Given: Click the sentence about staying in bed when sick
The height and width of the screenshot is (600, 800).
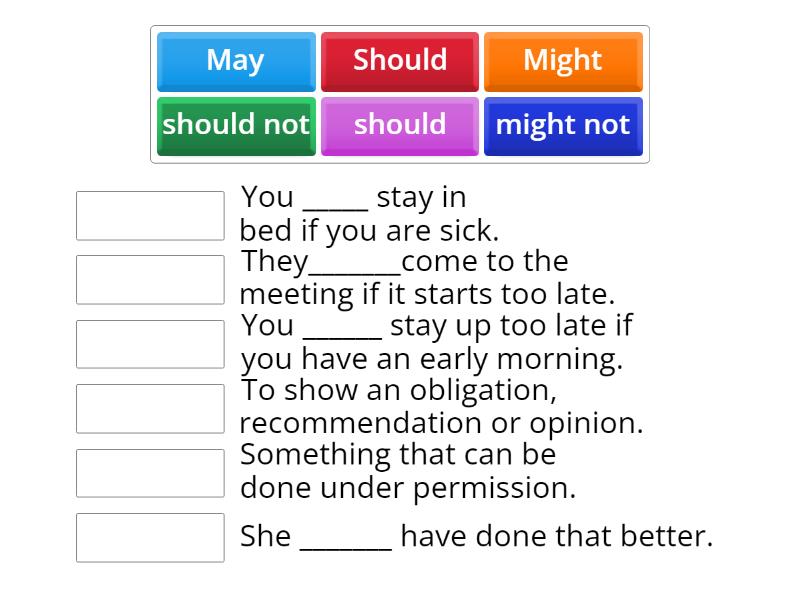Looking at the screenshot, I should click(x=400, y=213).
